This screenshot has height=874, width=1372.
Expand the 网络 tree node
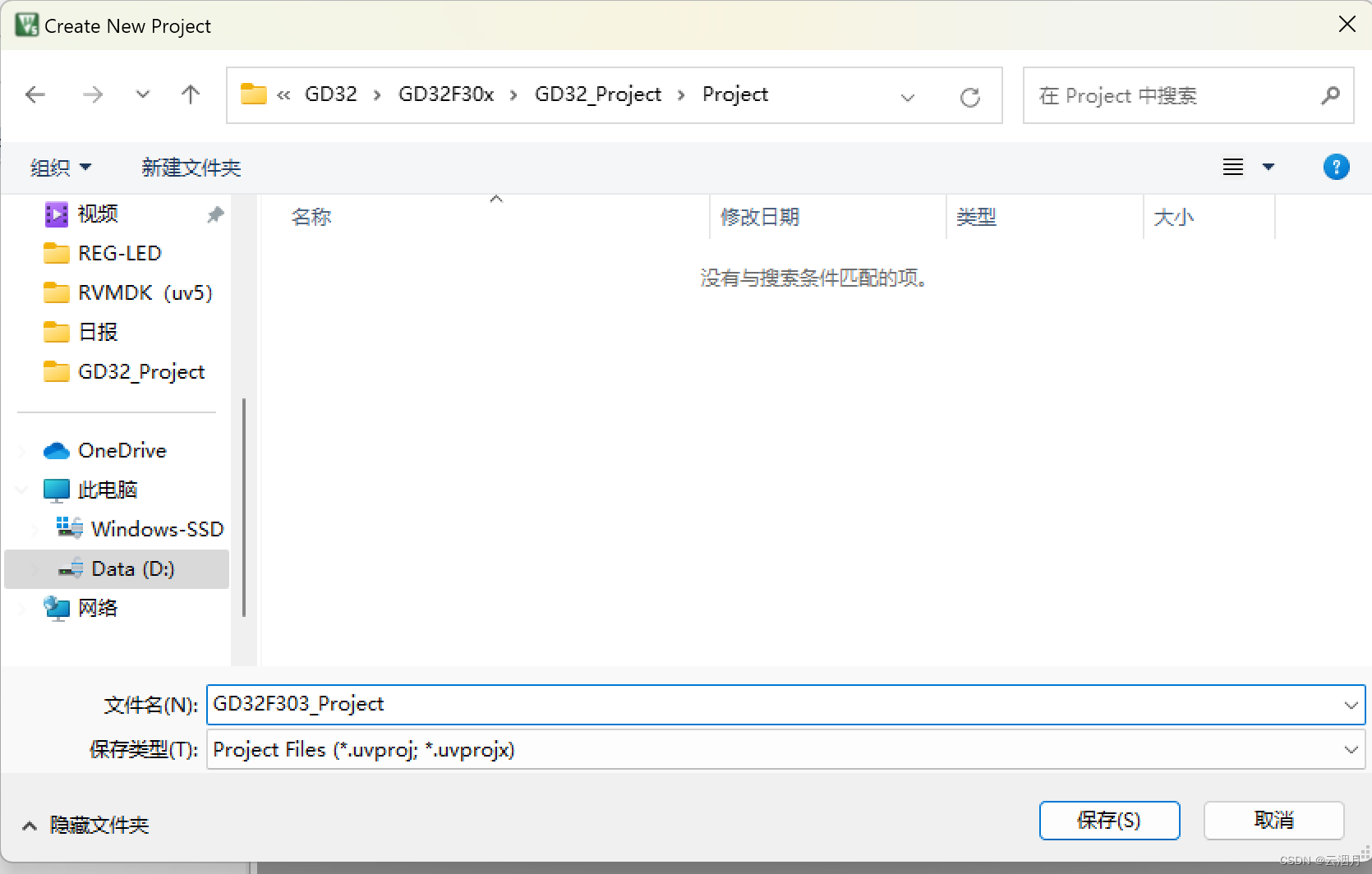[x=22, y=609]
